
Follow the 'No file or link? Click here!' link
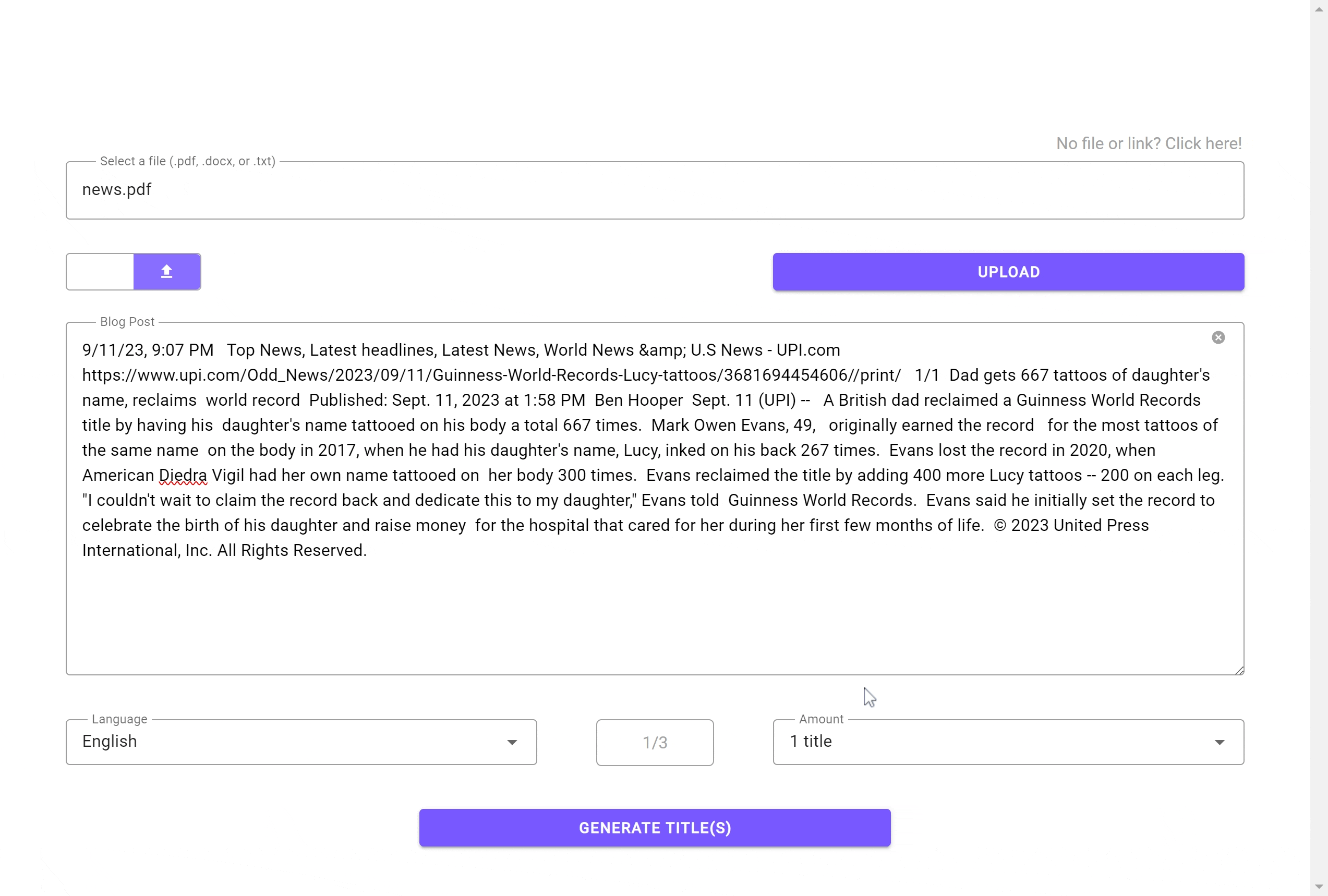(x=1149, y=143)
